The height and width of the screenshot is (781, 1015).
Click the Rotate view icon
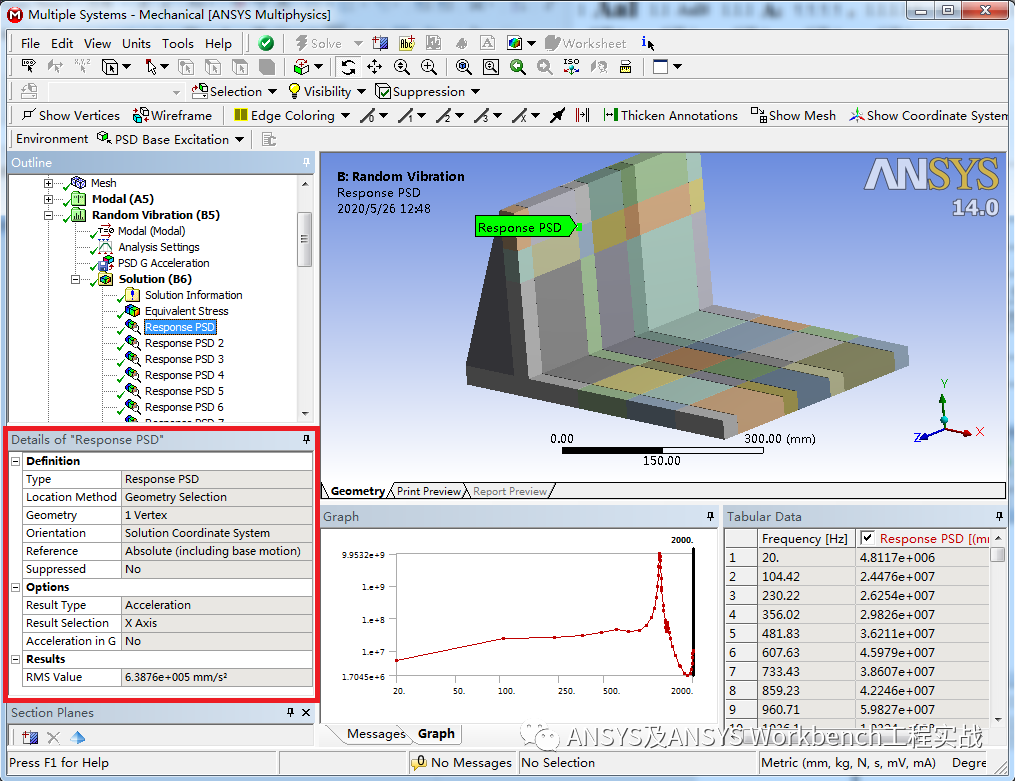point(348,67)
